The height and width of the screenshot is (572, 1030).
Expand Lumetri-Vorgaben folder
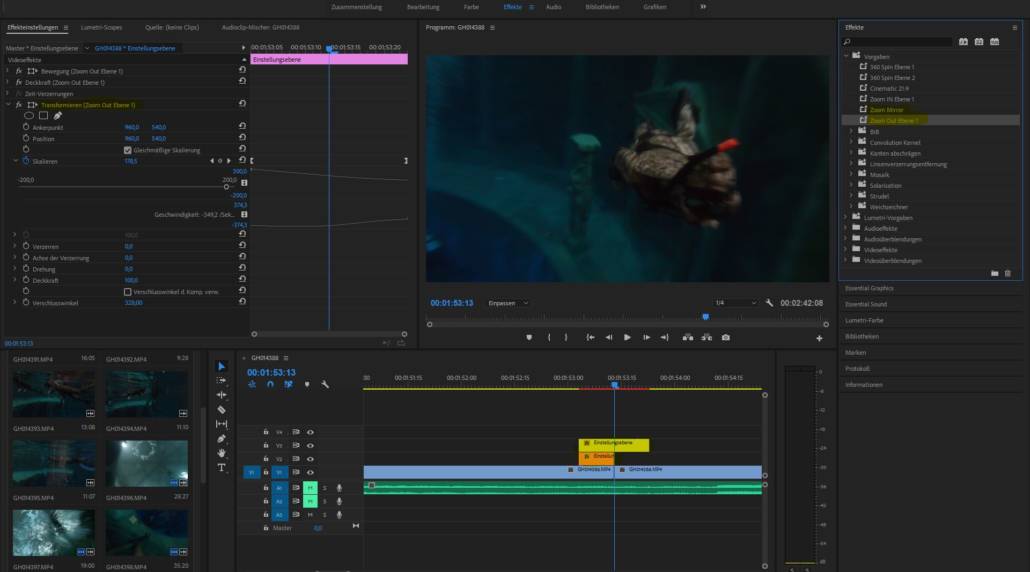click(x=846, y=217)
